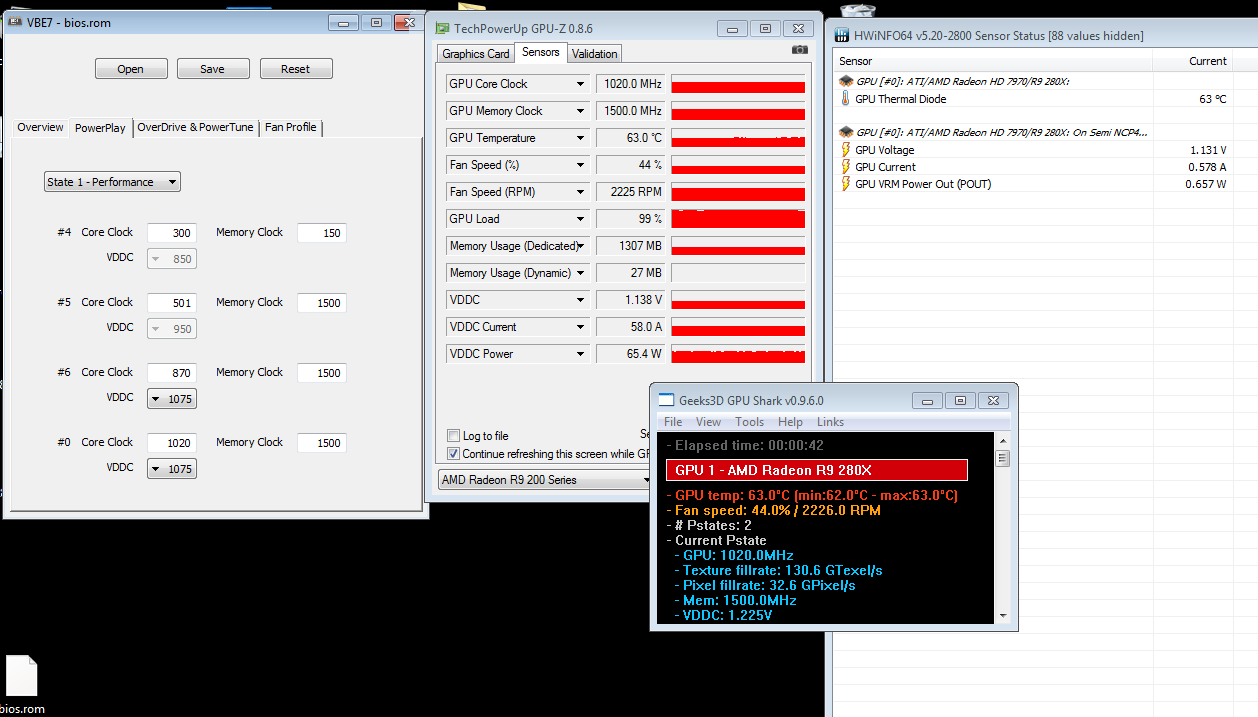
Task: Open the VDDC Power sensor dropdown
Action: [x=580, y=354]
